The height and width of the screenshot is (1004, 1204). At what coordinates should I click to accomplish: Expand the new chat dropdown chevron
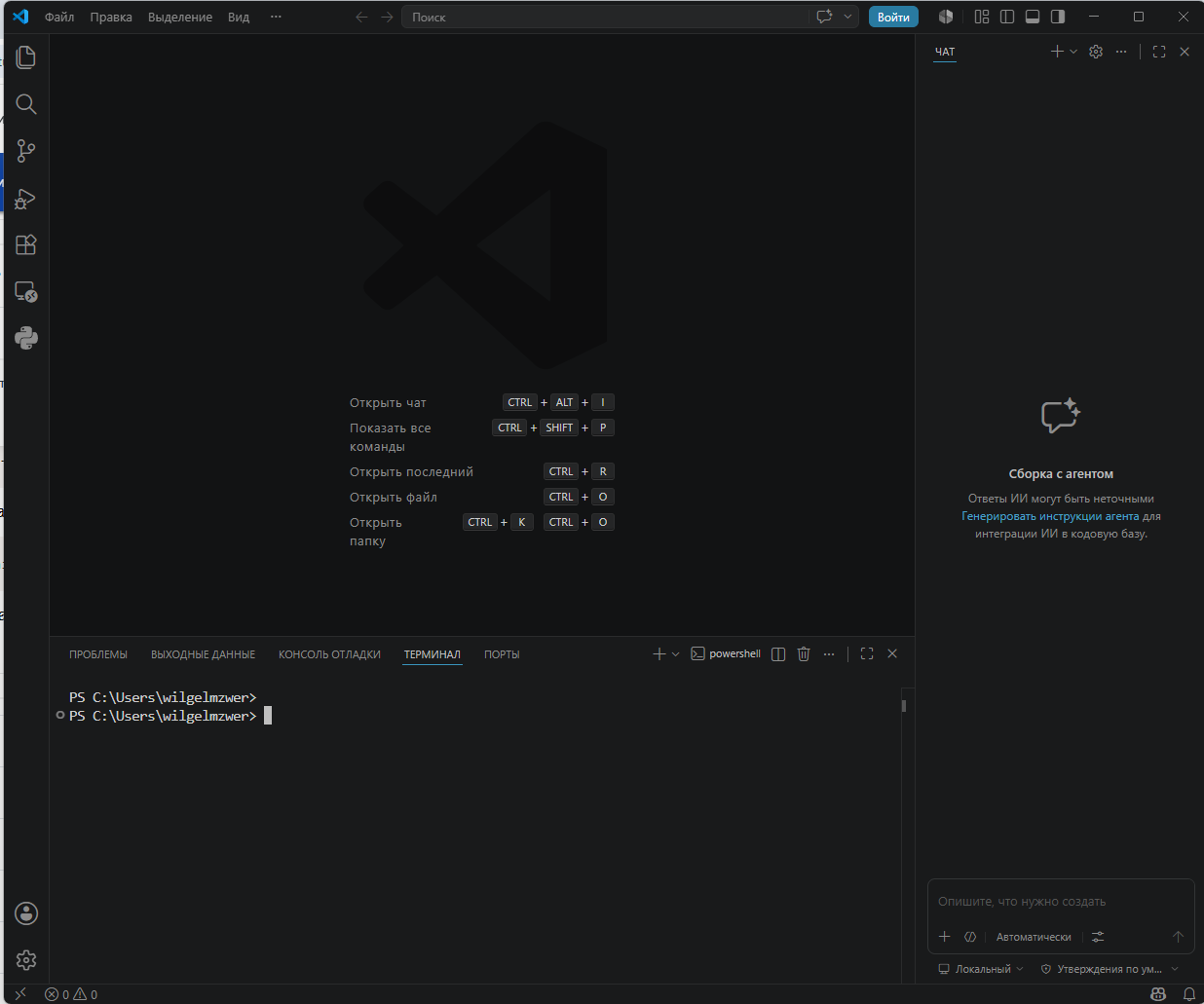[x=1073, y=52]
